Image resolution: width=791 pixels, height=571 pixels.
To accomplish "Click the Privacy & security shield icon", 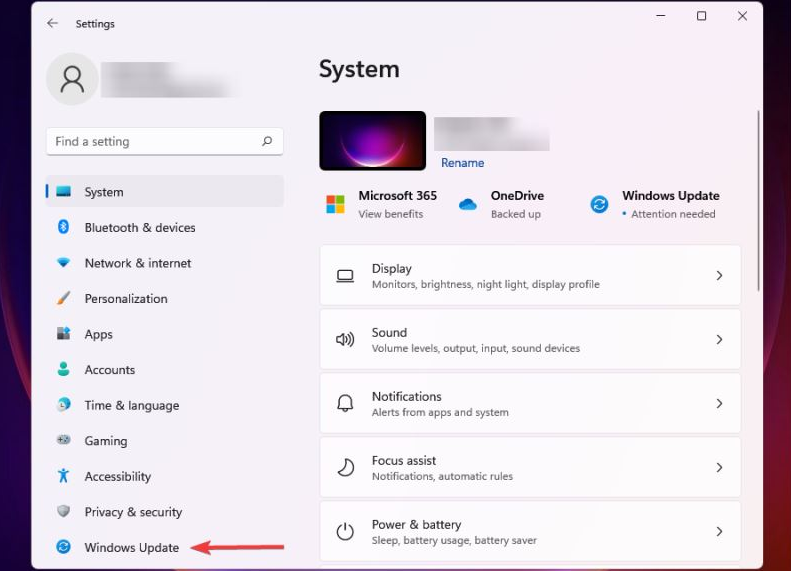I will (64, 512).
